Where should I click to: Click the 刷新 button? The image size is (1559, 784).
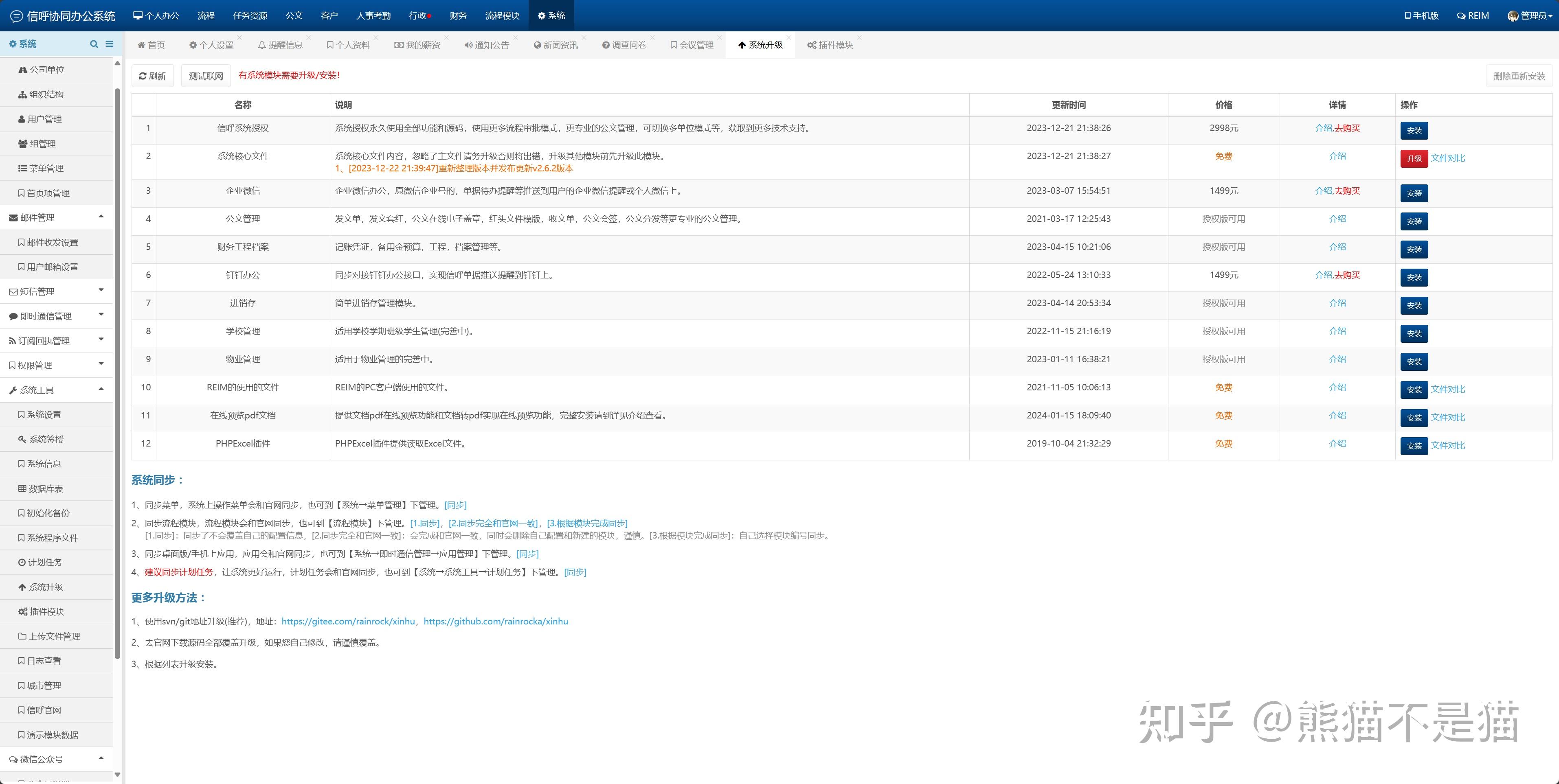152,76
